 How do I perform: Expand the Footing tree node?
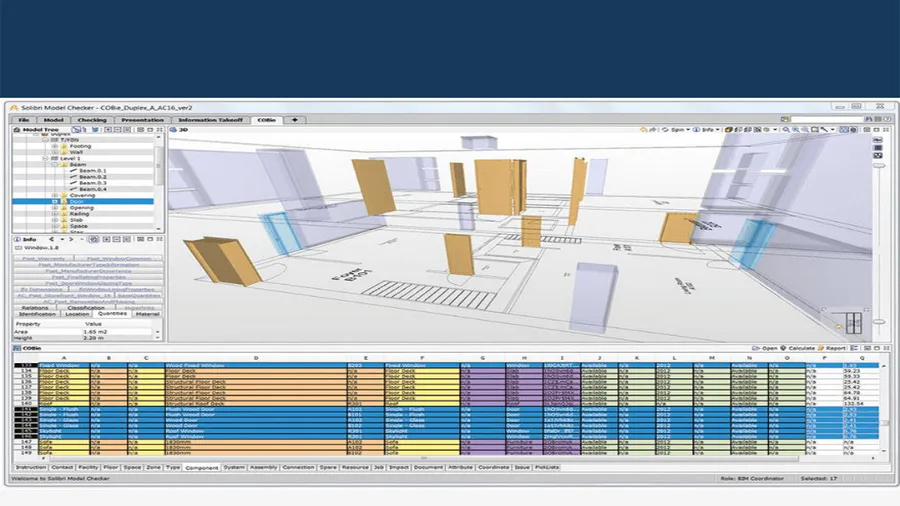click(55, 146)
